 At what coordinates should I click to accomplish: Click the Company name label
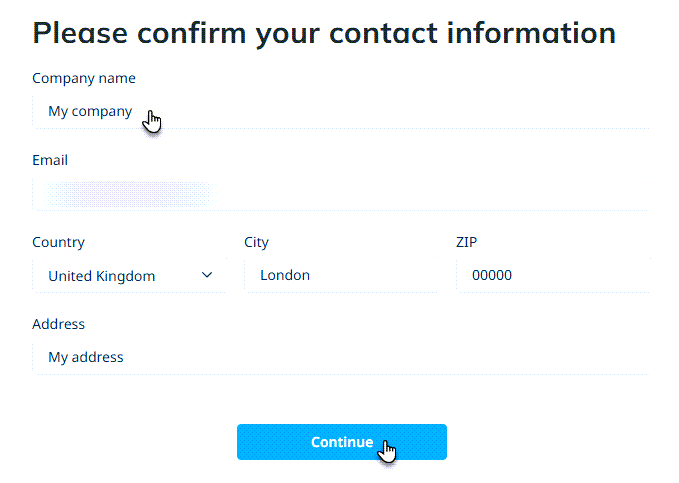coord(84,78)
